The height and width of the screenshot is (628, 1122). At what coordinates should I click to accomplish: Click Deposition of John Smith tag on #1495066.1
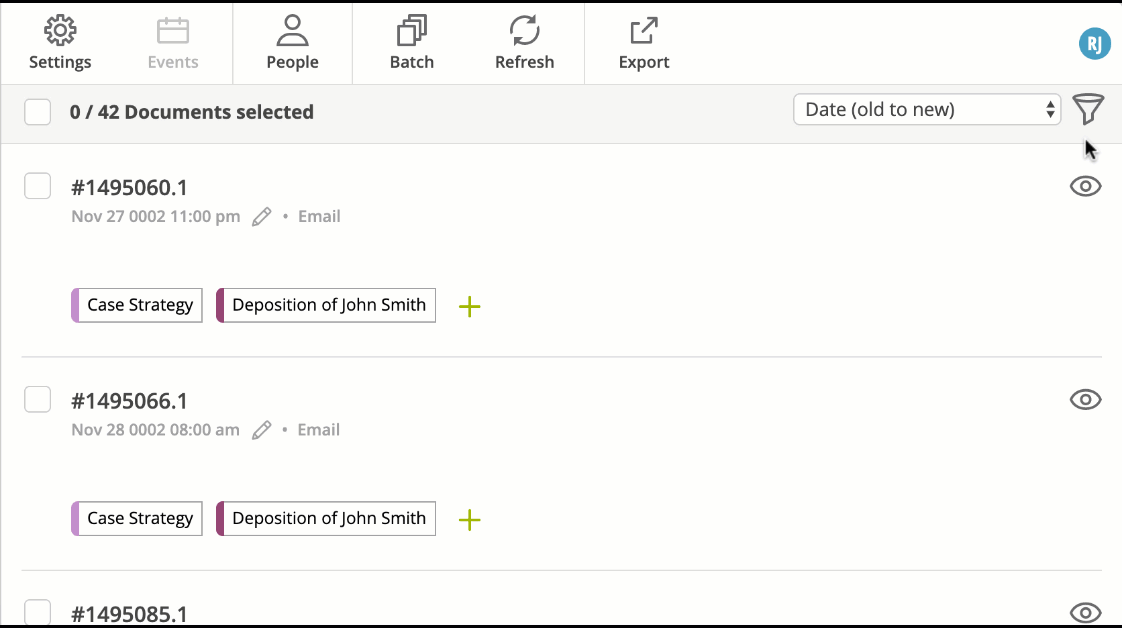pyautogui.click(x=326, y=519)
